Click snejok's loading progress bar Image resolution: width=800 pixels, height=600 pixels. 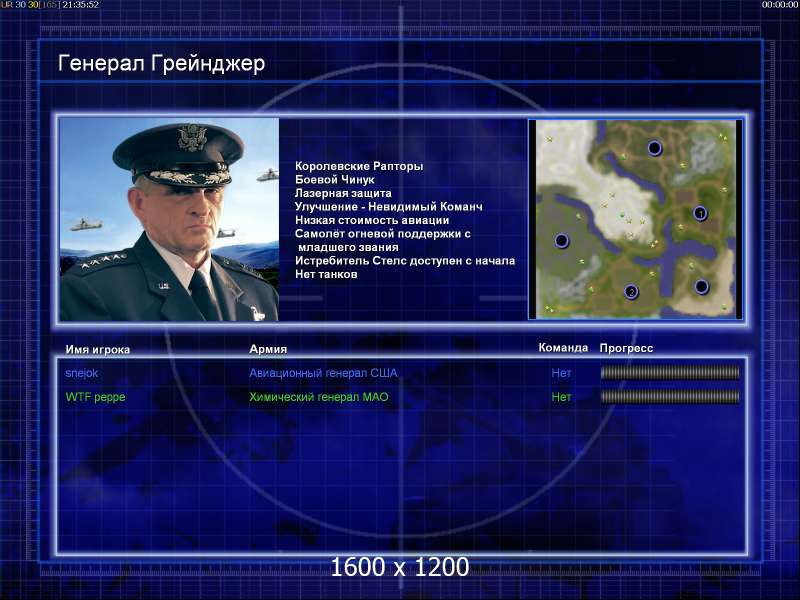pos(670,373)
